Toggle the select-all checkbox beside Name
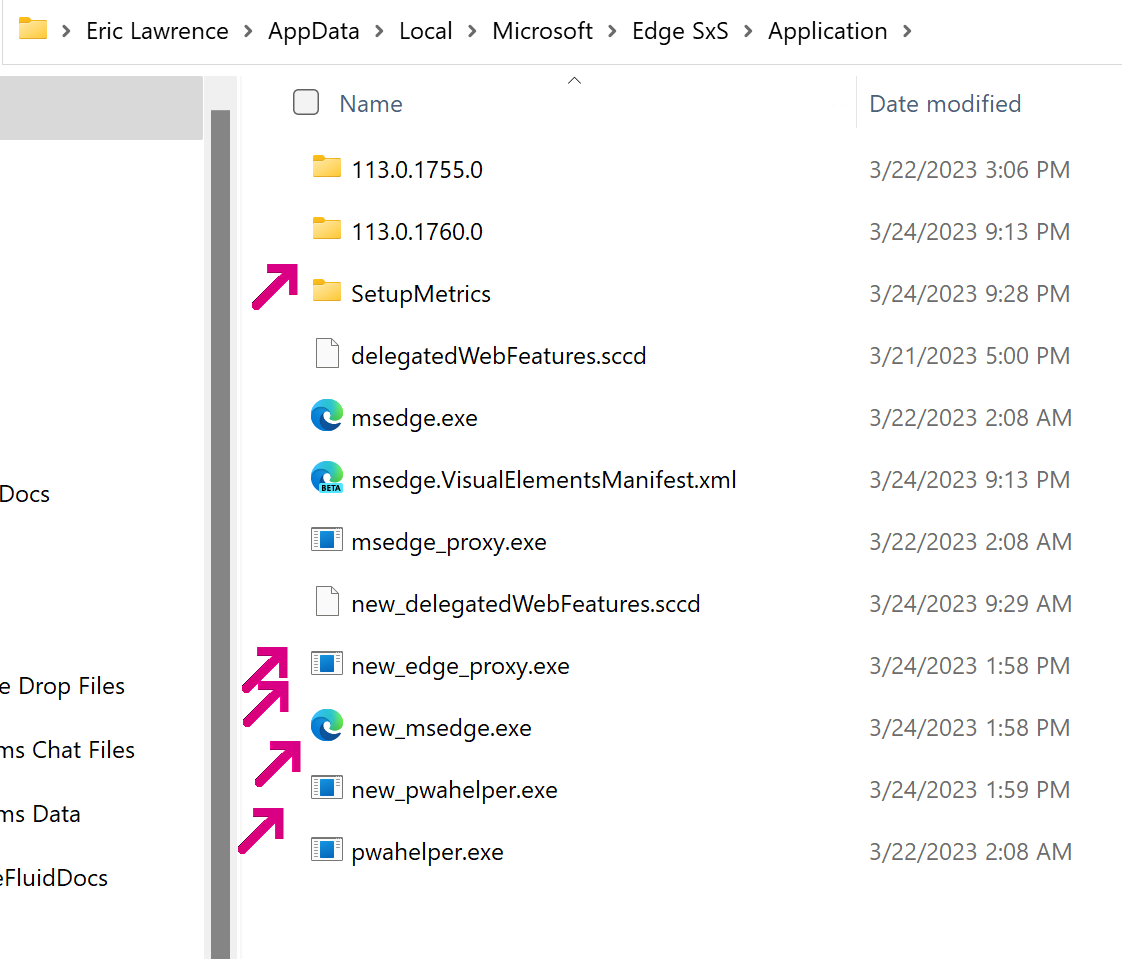 pos(306,102)
